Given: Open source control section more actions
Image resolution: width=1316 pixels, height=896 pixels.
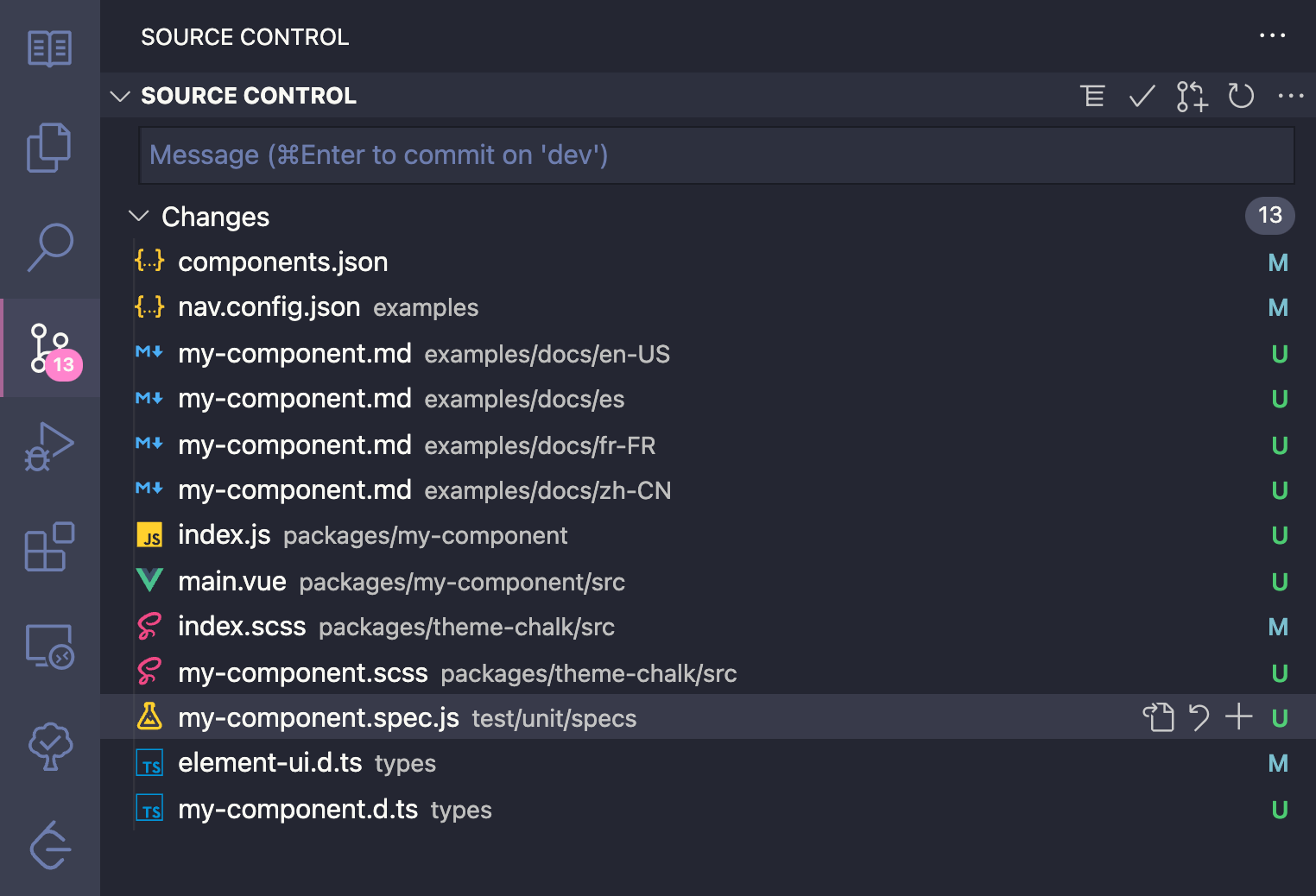Looking at the screenshot, I should click(1290, 96).
